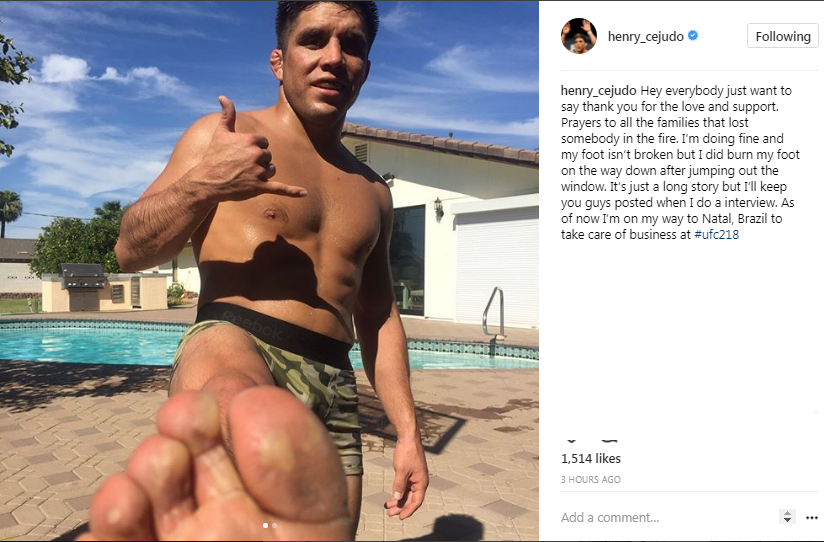Select the first carousel dot indicator
Viewport: 824px width, 542px height.
265,525
